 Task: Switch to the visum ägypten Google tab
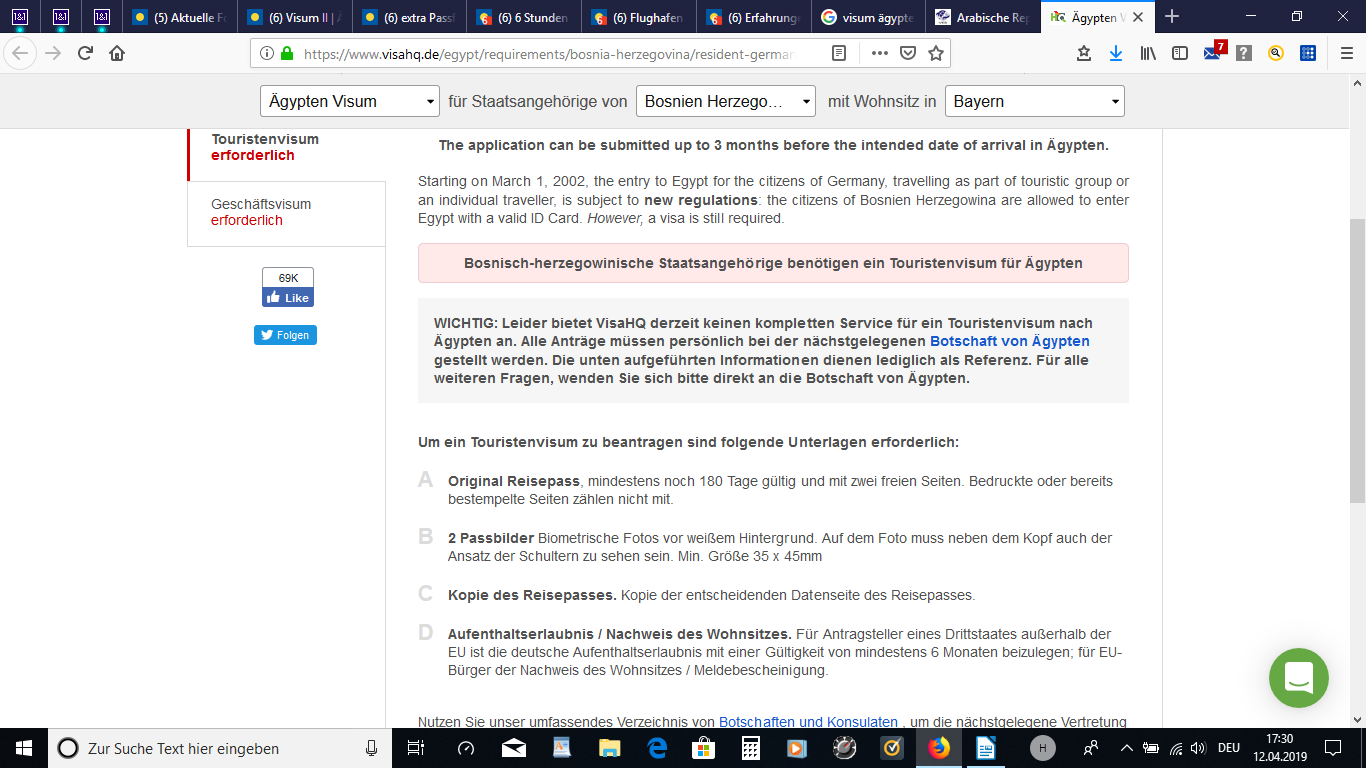[866, 17]
